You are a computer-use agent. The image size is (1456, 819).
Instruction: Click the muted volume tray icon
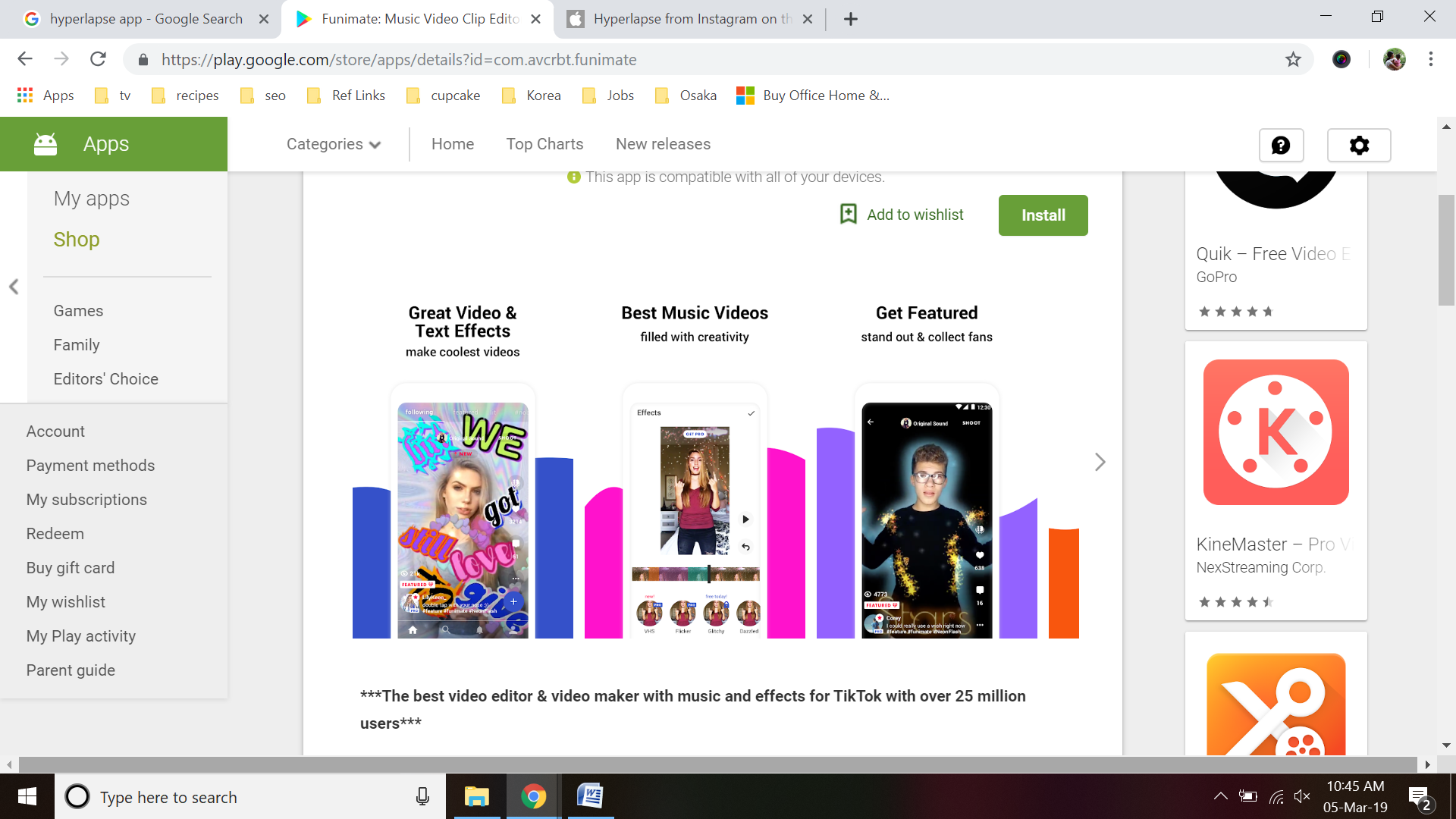coord(1302,796)
